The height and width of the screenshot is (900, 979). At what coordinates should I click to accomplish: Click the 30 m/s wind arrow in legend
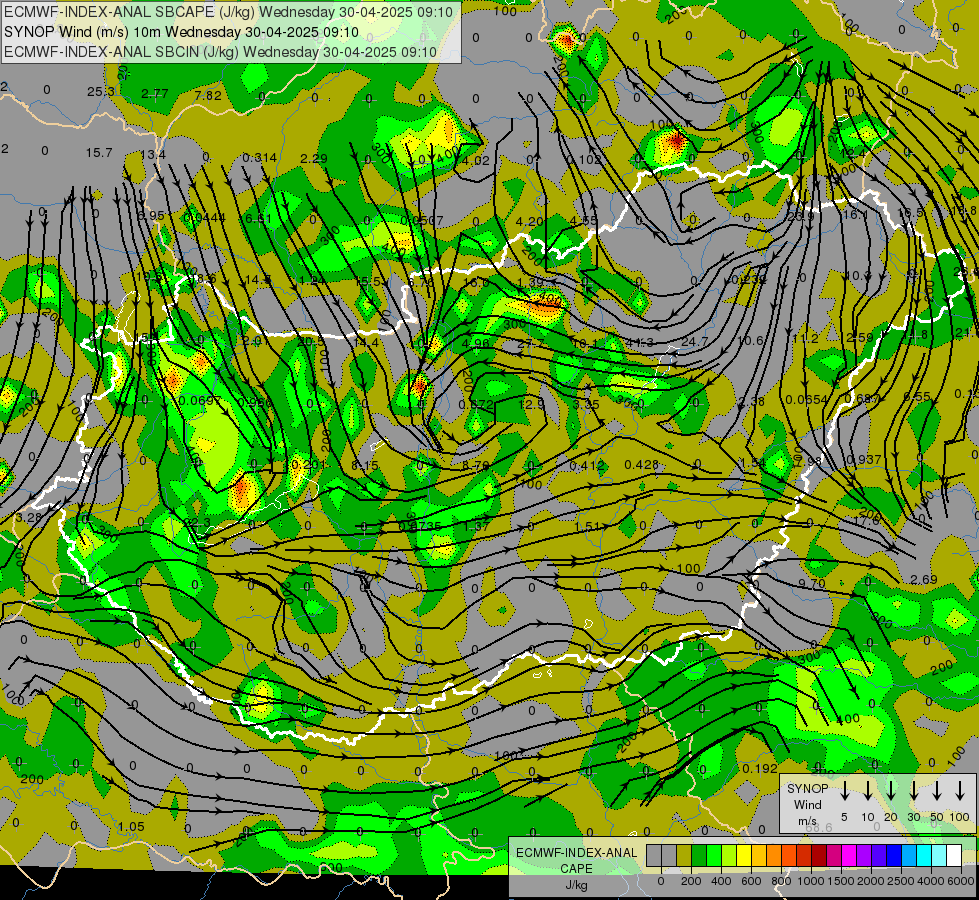pos(913,791)
